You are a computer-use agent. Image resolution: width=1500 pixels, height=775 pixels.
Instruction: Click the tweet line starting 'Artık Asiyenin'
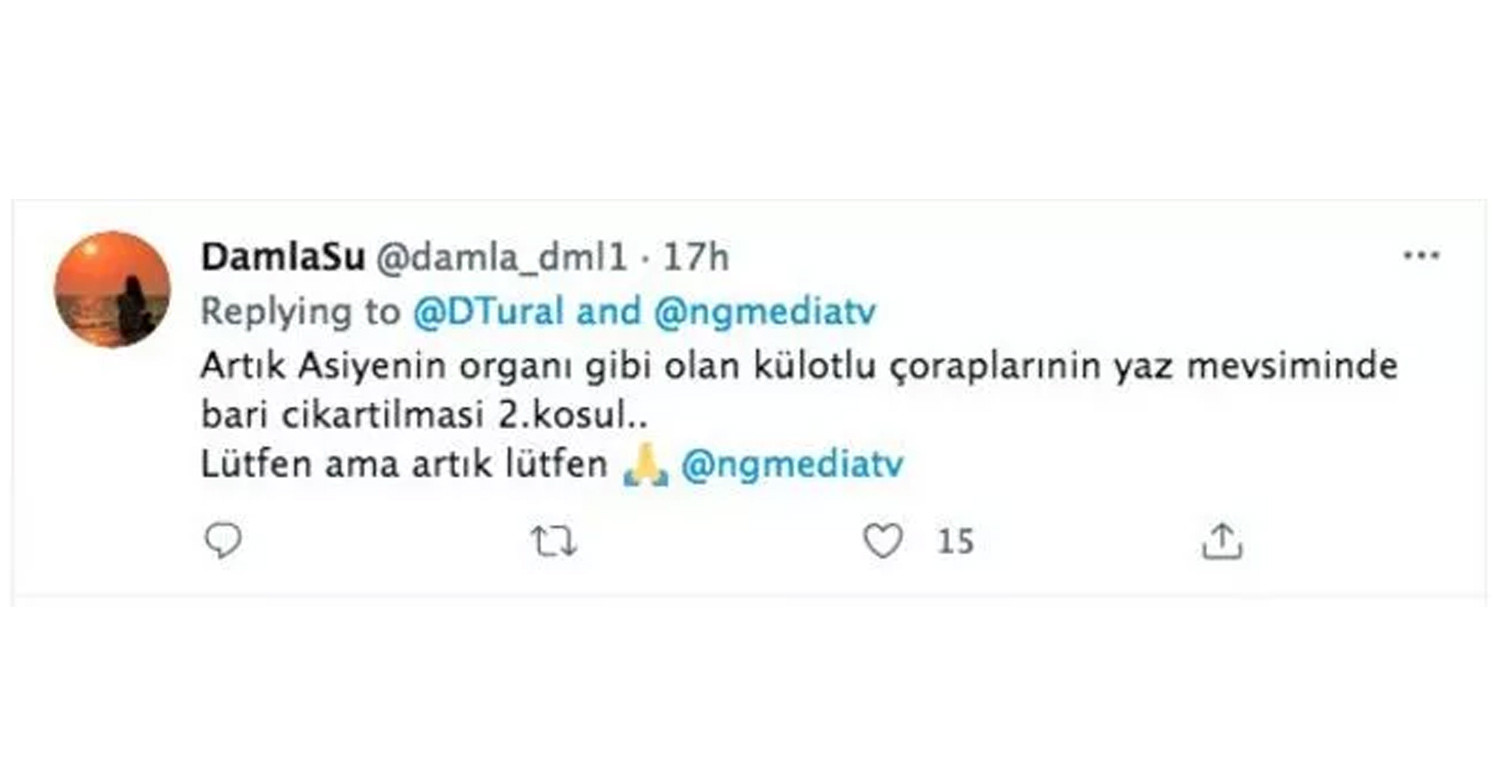click(x=799, y=367)
